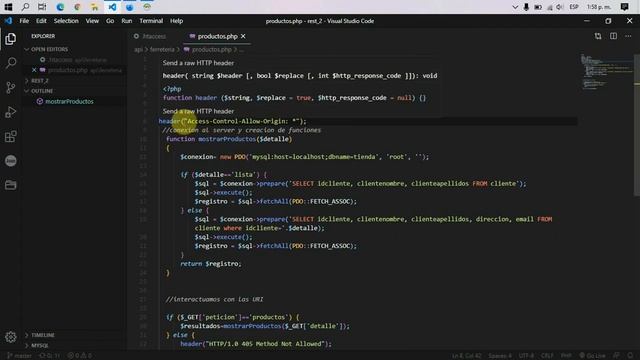This screenshot has width=640, height=360.
Task: Click the Open Changes compare icon
Action: click(x=598, y=36)
